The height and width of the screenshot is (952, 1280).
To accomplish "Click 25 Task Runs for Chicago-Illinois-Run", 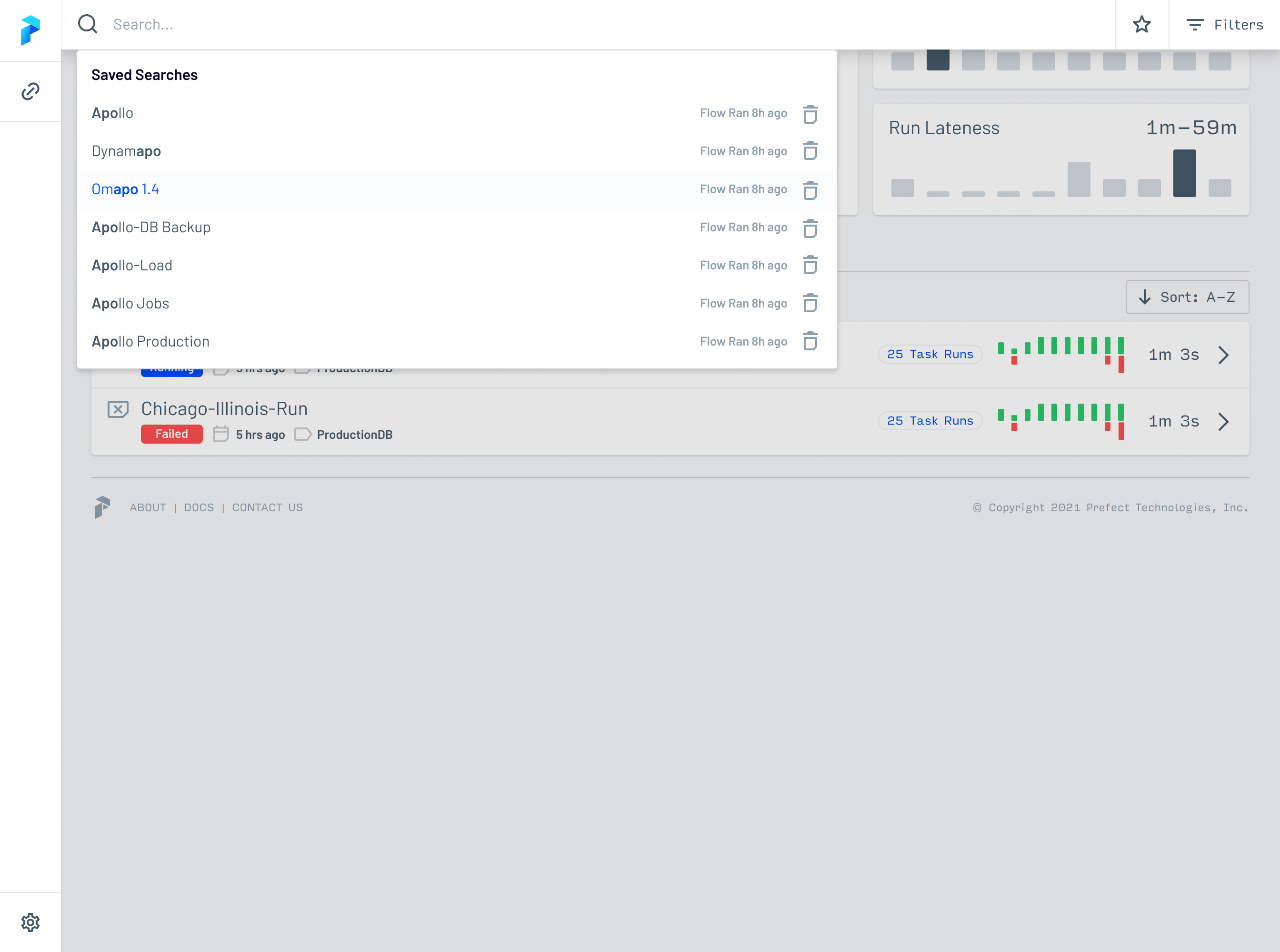I will (930, 421).
